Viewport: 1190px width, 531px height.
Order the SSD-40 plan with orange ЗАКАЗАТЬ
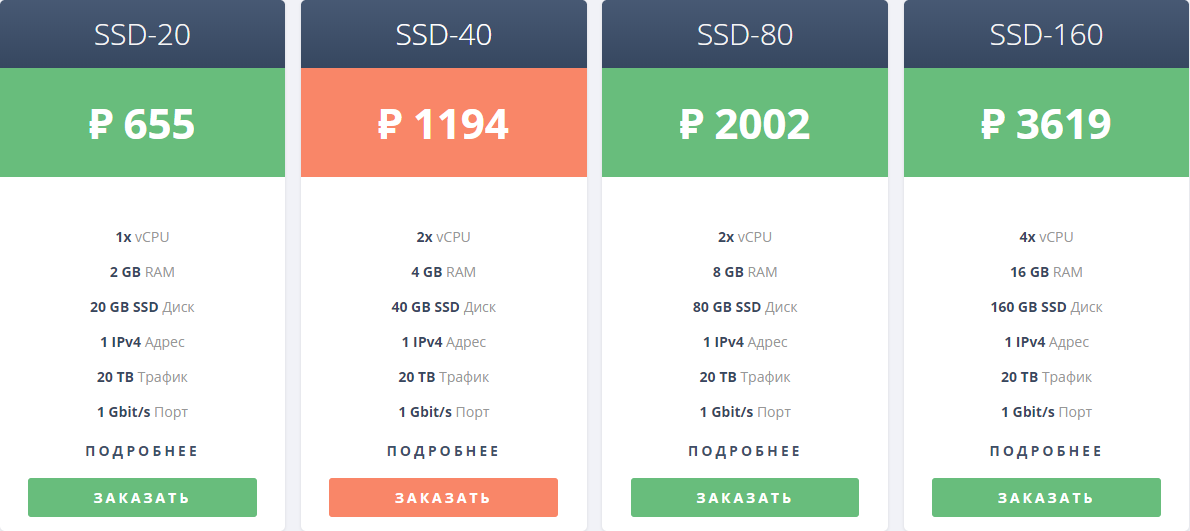[x=443, y=498]
